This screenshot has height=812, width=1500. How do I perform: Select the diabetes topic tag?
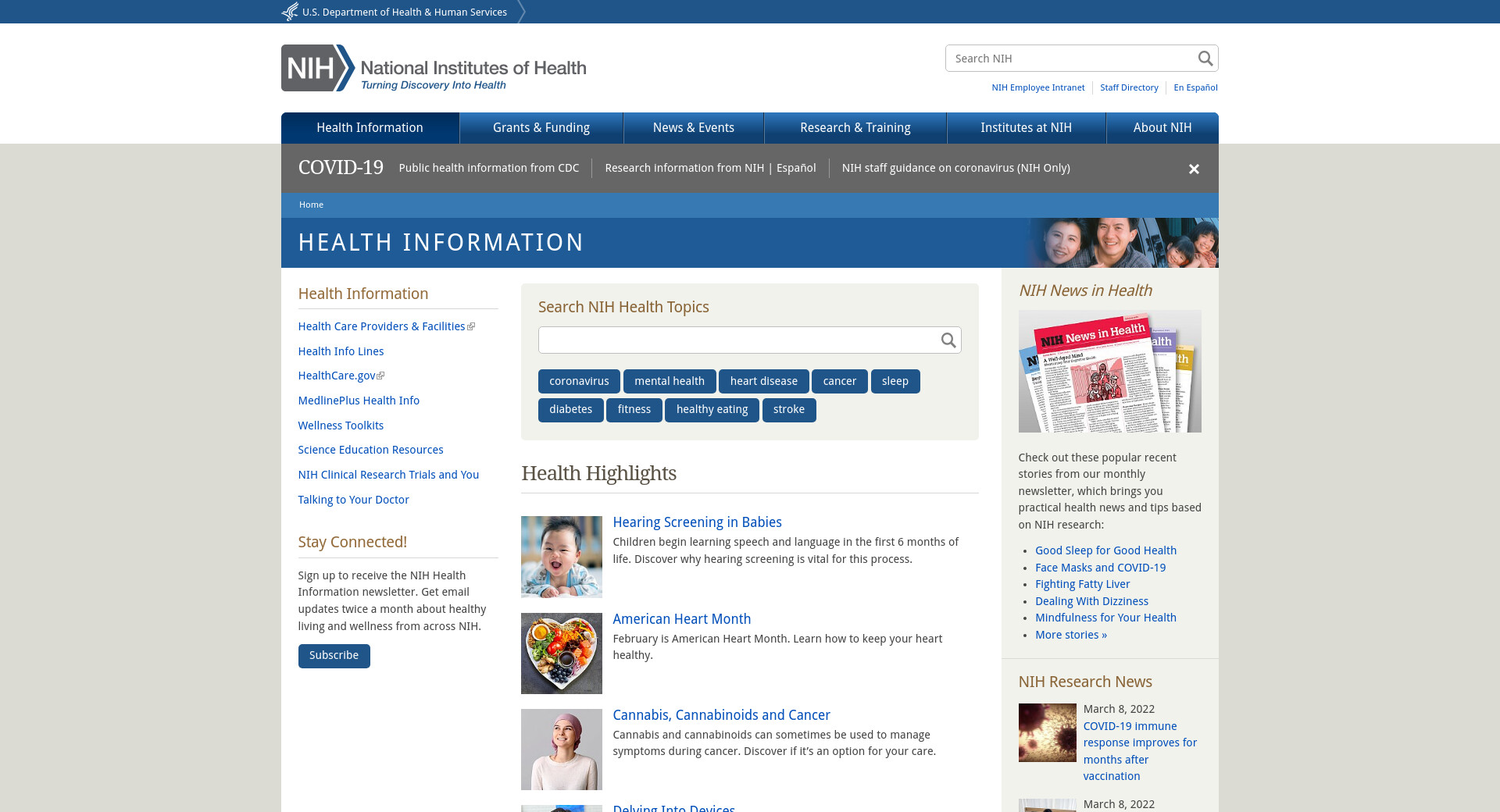click(x=571, y=410)
